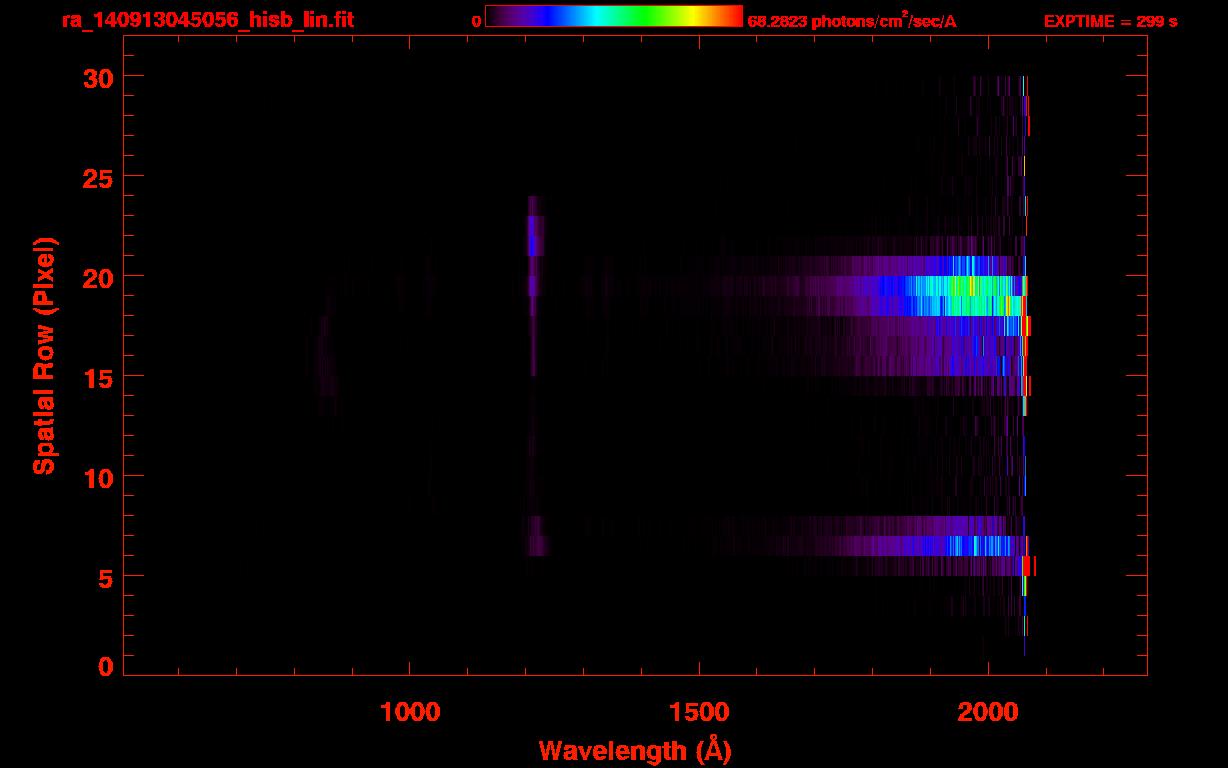Click the spatial row tick label 25
This screenshot has height=768, width=1228.
[x=98, y=177]
